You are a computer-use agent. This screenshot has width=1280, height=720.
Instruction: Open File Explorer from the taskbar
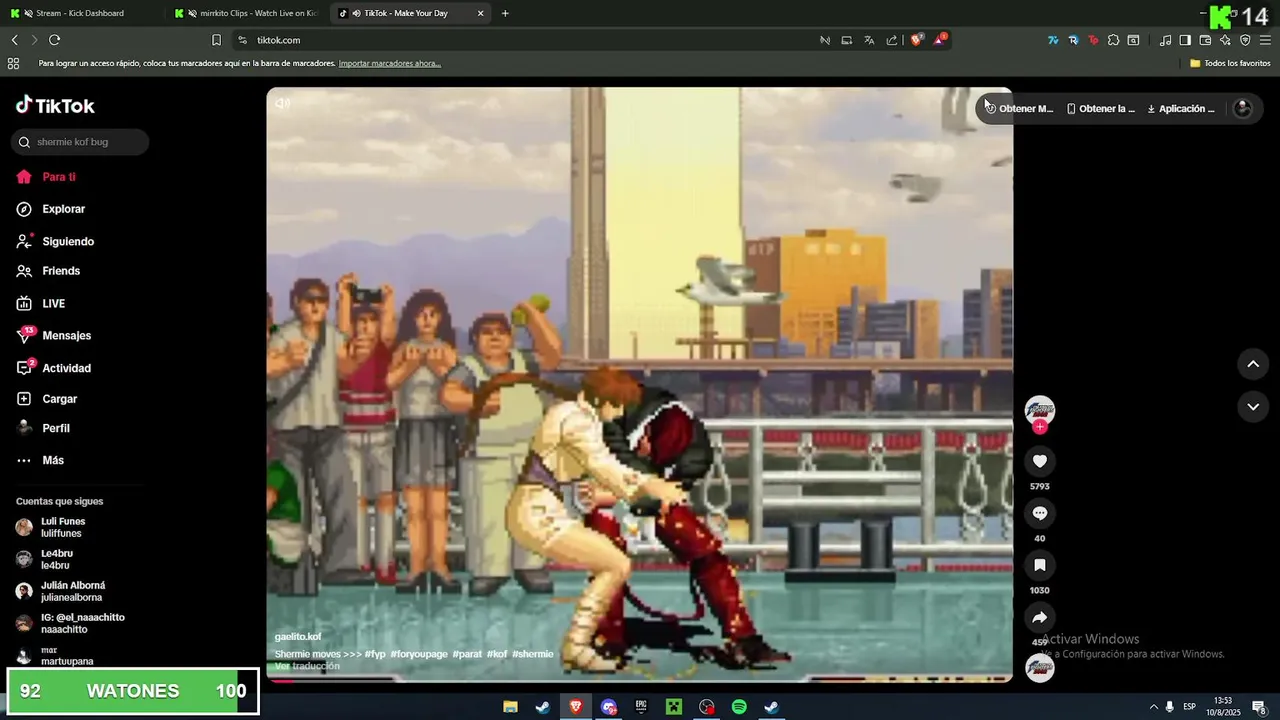coord(510,707)
